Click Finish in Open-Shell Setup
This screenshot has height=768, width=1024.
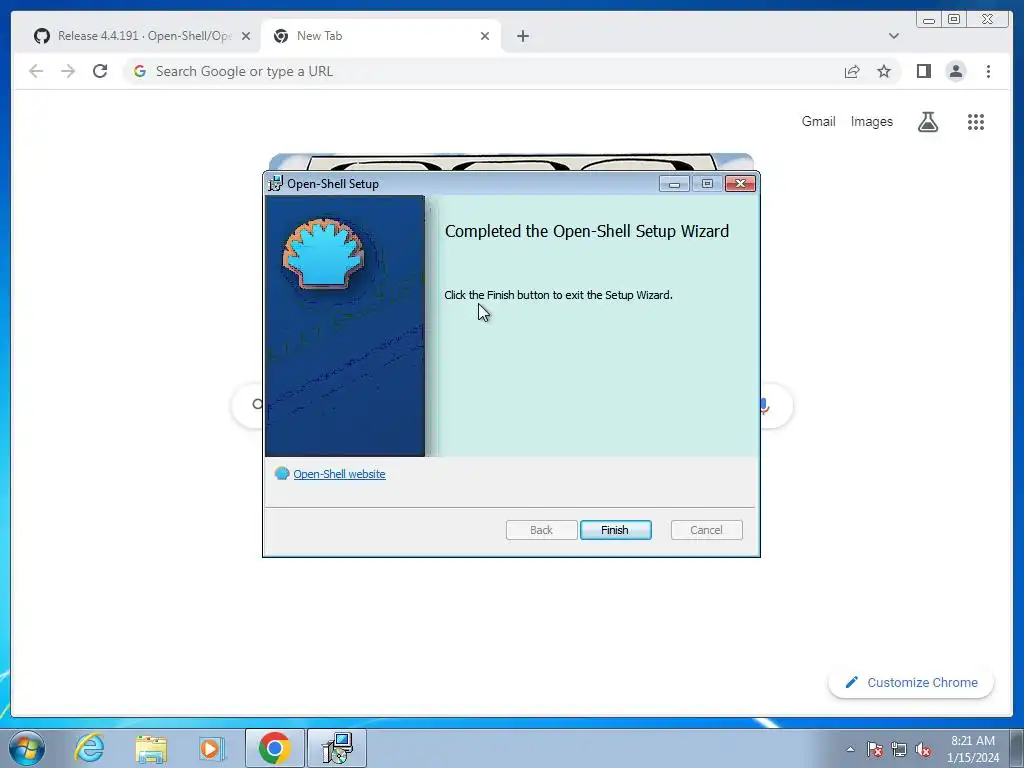pos(615,530)
